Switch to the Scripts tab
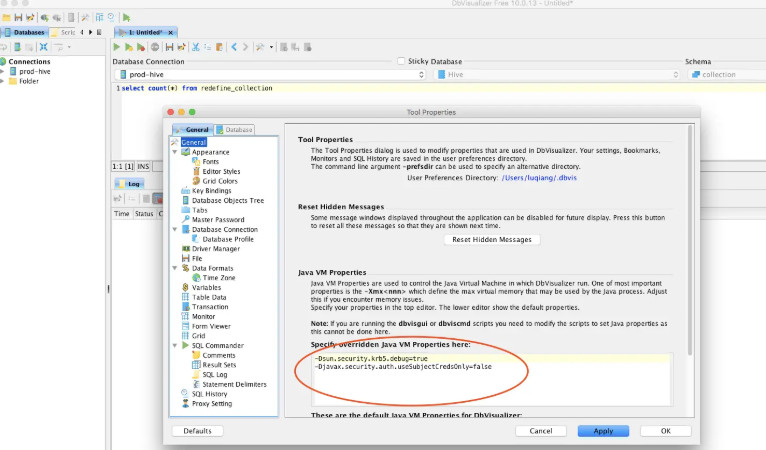The height and width of the screenshot is (450, 766). 64,32
